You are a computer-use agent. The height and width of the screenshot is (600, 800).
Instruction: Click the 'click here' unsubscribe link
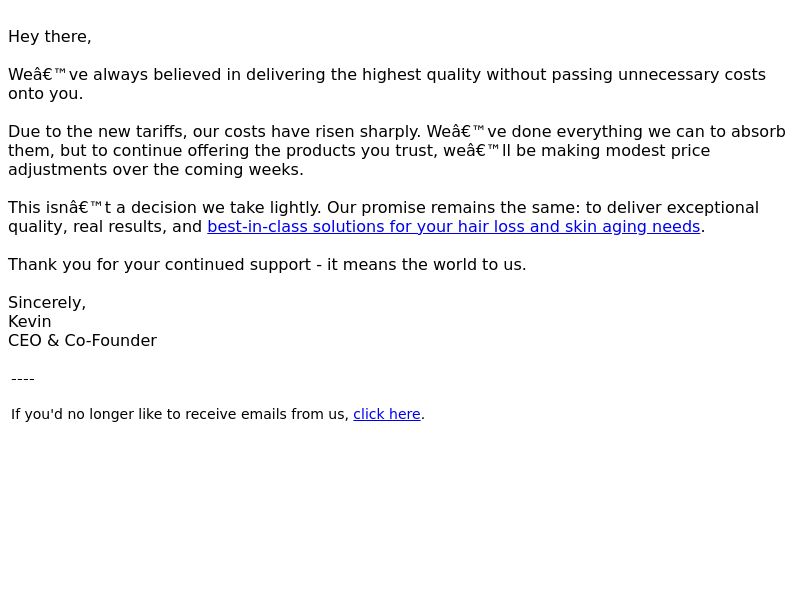(x=387, y=414)
